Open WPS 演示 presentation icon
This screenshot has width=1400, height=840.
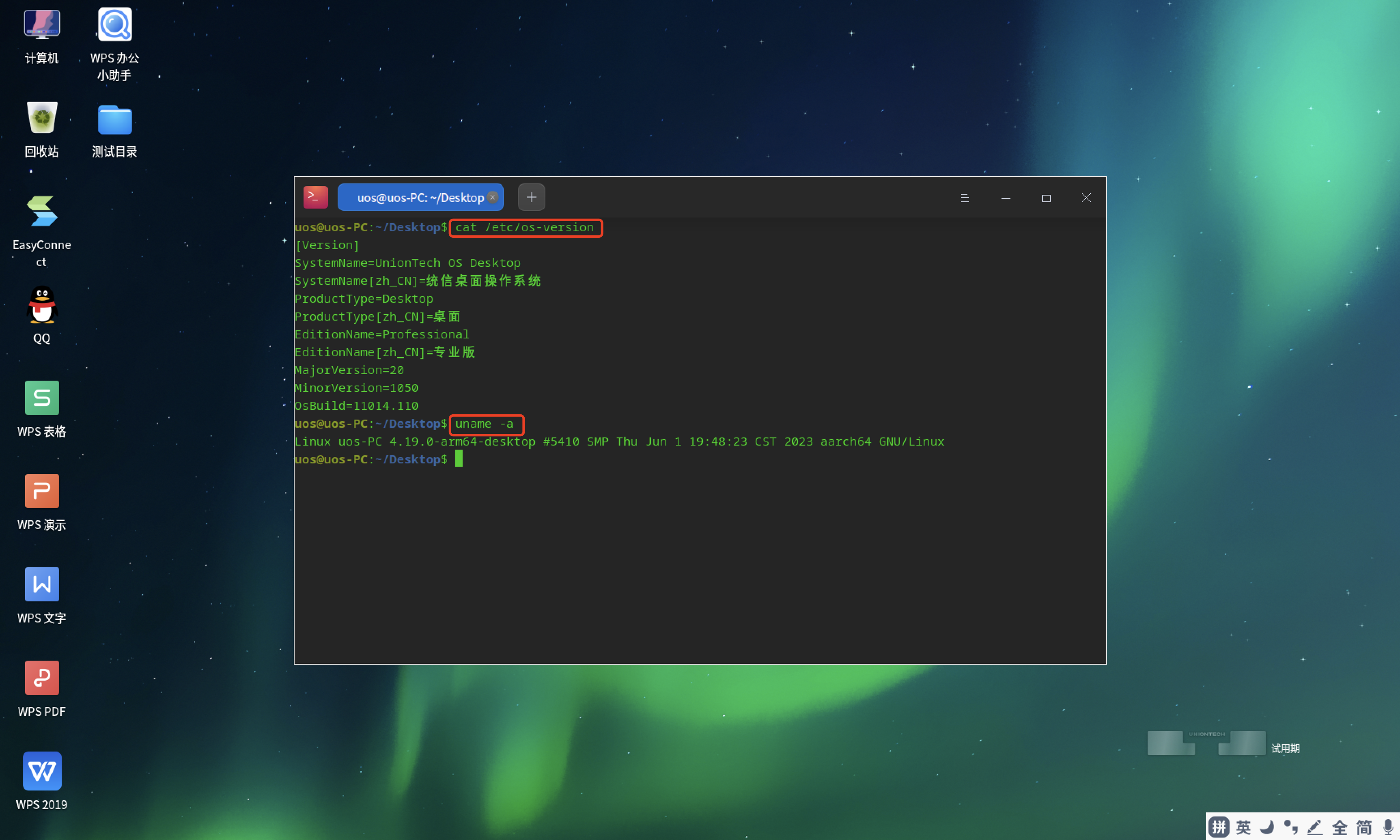[x=42, y=491]
